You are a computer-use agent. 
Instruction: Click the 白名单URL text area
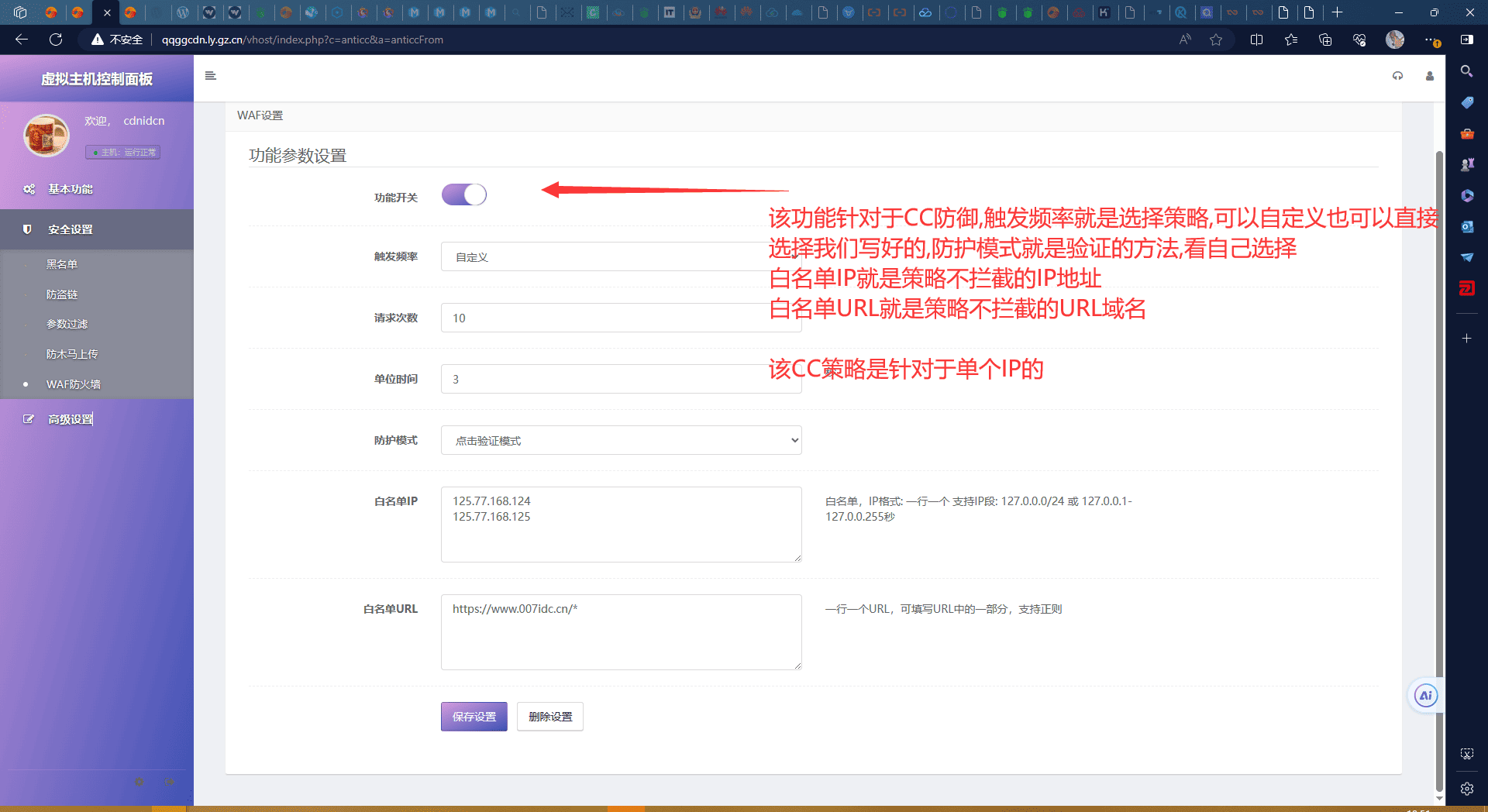(621, 632)
